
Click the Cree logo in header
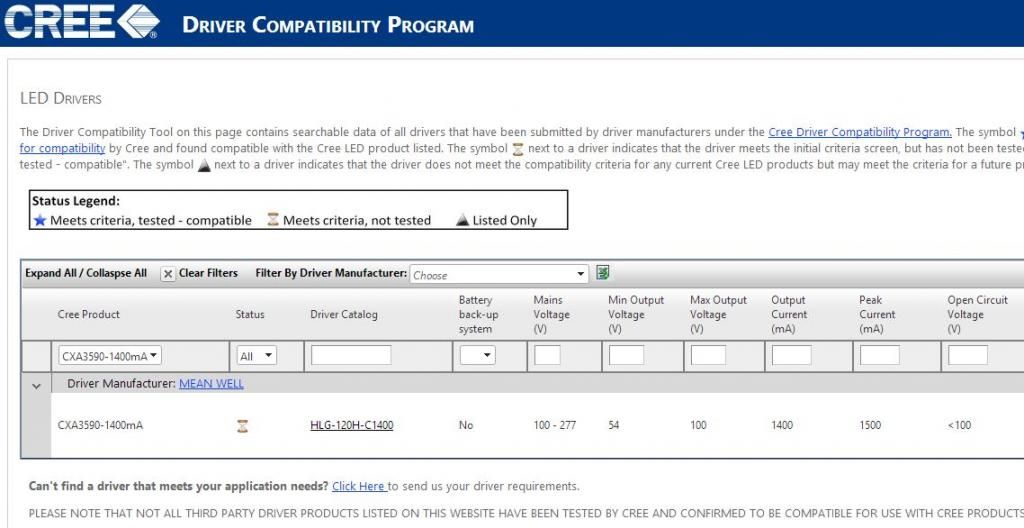pyautogui.click(x=82, y=22)
